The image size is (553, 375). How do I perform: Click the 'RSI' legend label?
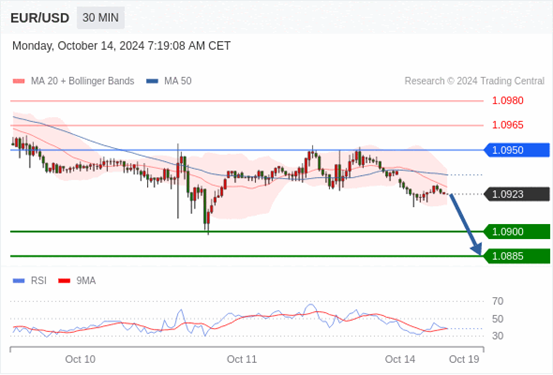pos(38,281)
